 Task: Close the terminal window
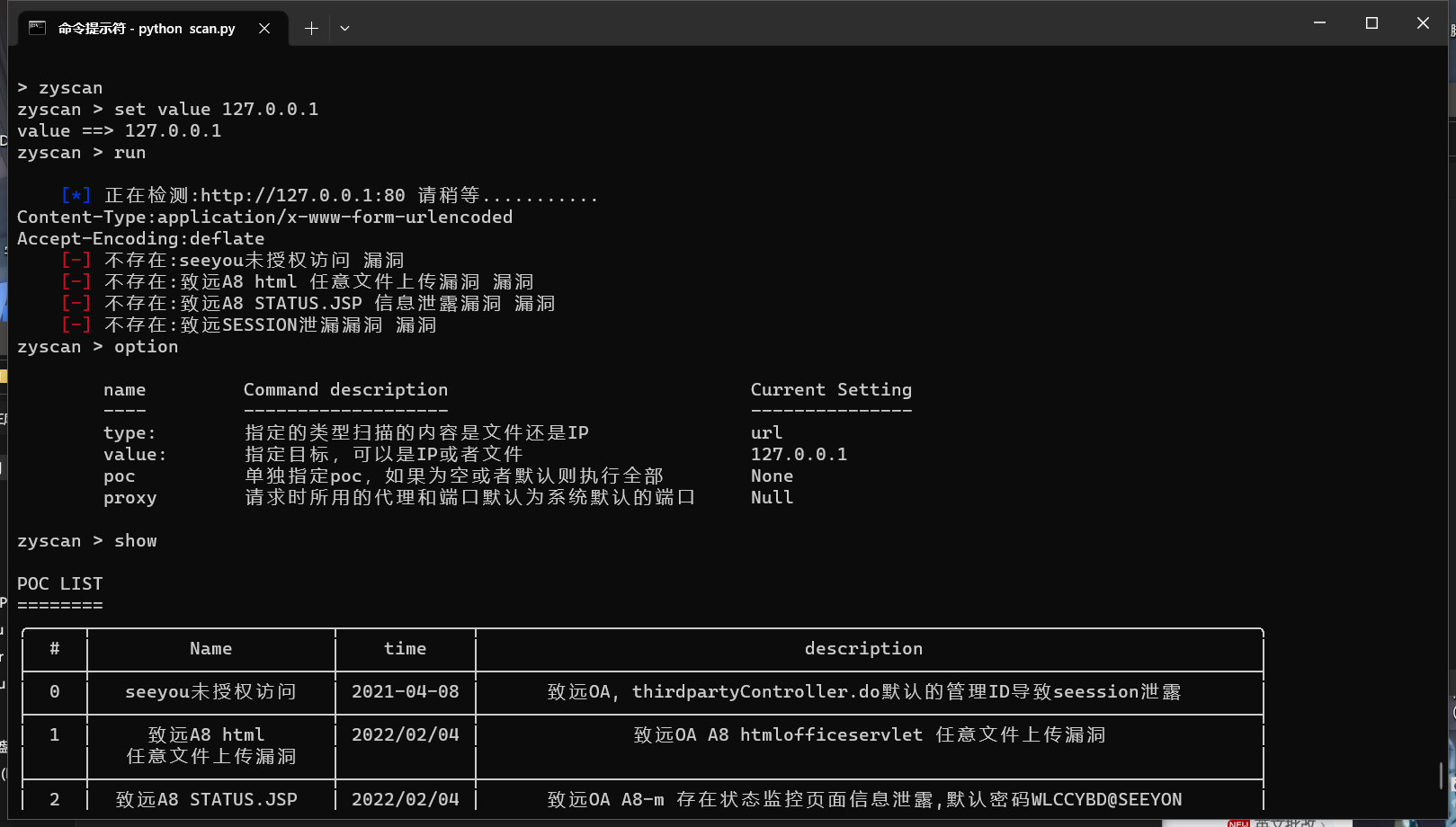[1423, 22]
